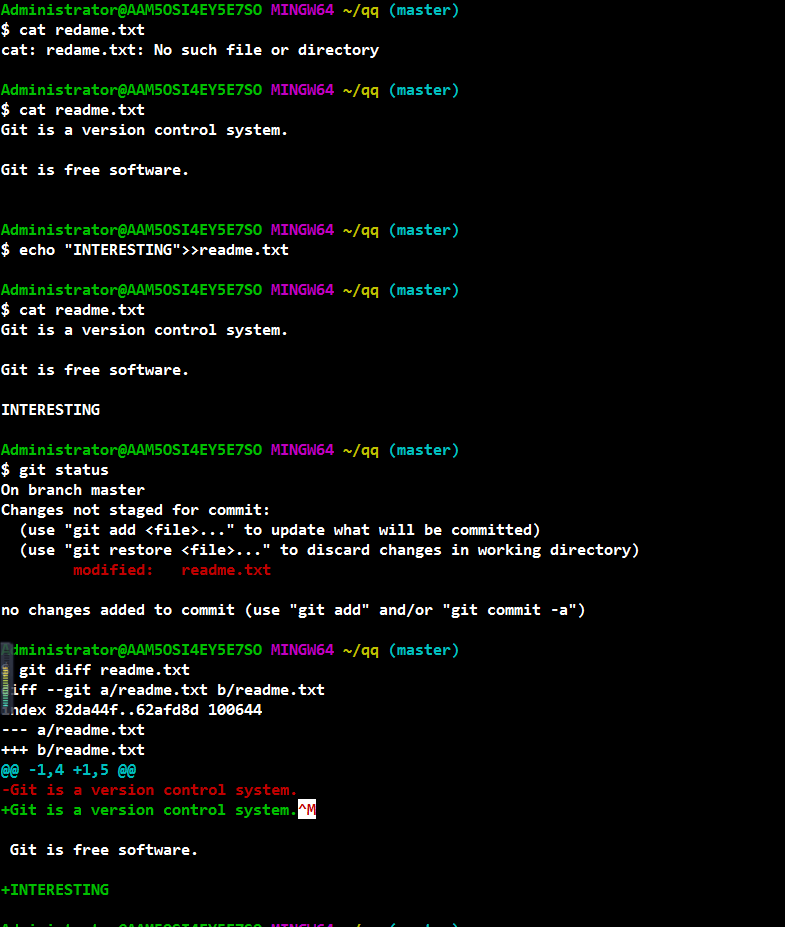Image resolution: width=785 pixels, height=927 pixels.
Task: Click the 'On branch master' line
Action: coord(73,490)
